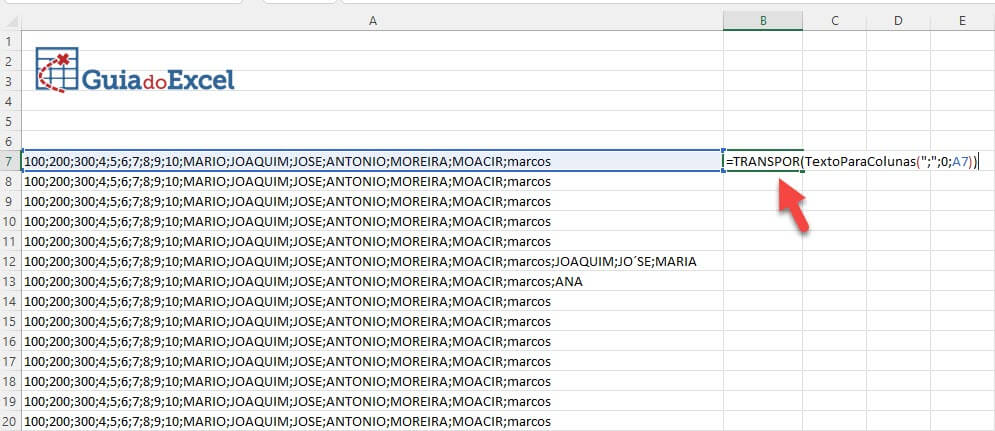Click cell A7 with semicolon data

pyautogui.click(x=372, y=161)
